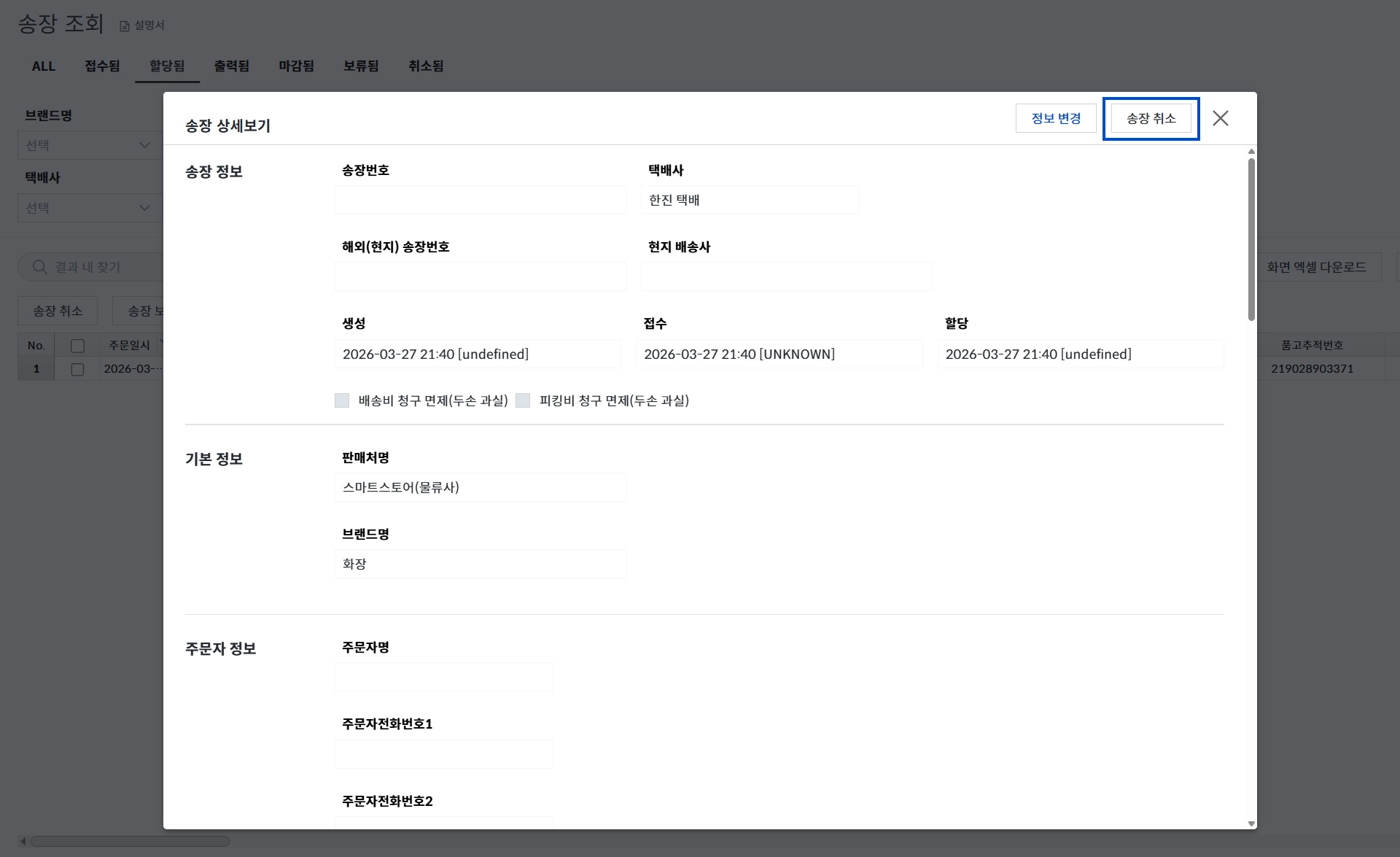Click the modal scrollbar down arrow

[x=1251, y=823]
